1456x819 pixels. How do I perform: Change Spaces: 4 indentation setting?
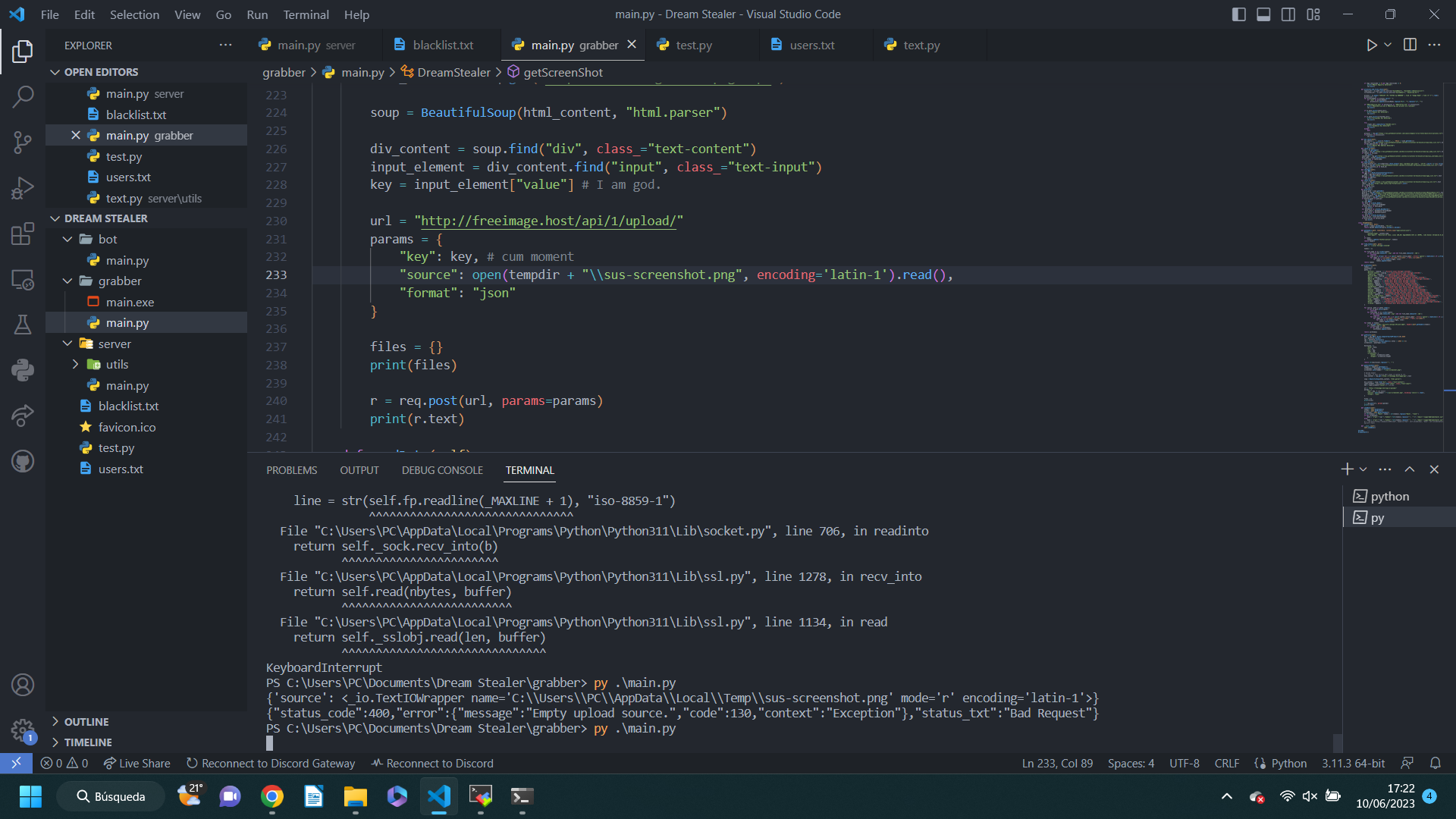coord(1131,763)
